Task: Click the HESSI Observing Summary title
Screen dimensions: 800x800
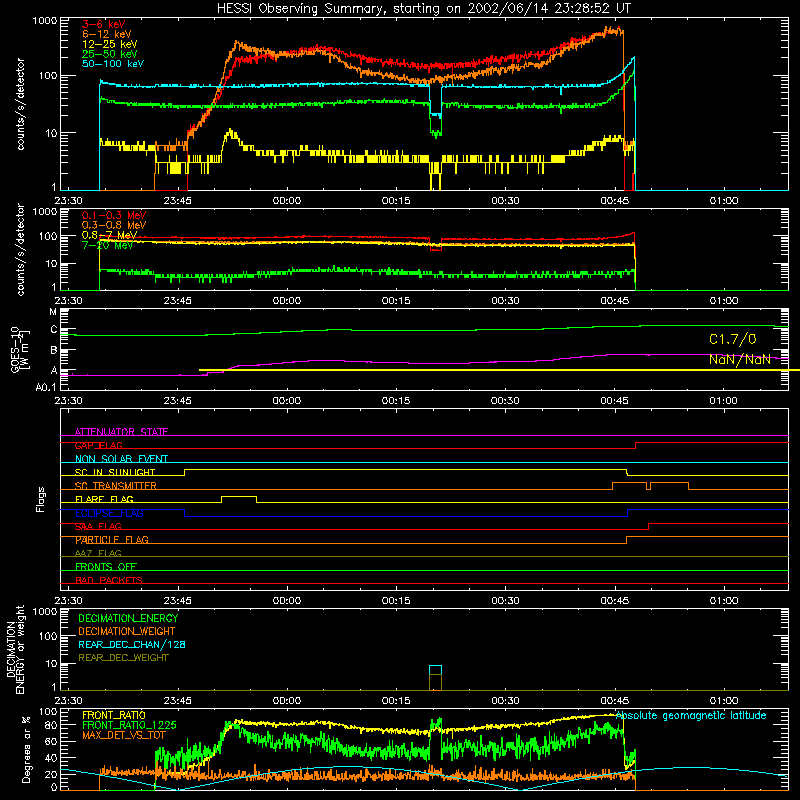Action: (x=423, y=9)
